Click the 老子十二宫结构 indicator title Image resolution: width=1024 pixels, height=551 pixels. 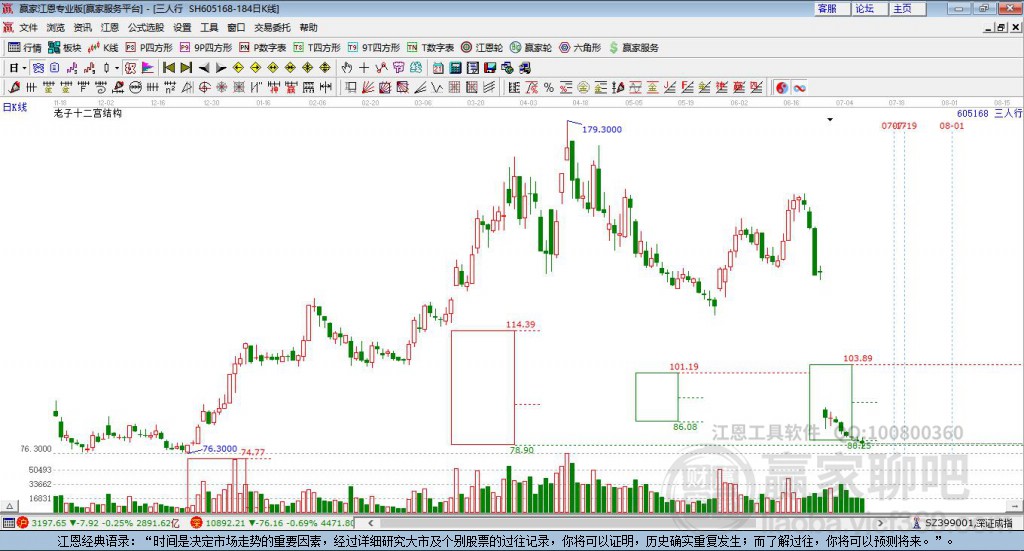tap(88, 113)
